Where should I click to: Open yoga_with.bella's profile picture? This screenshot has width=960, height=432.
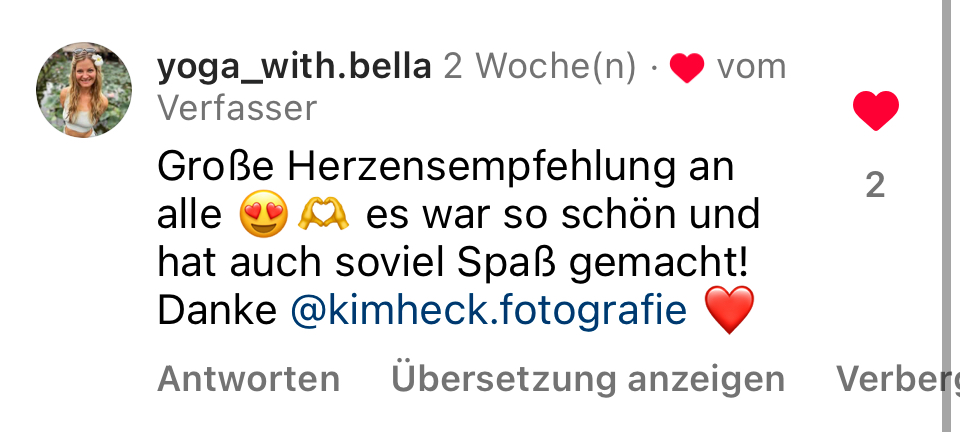pyautogui.click(x=84, y=90)
